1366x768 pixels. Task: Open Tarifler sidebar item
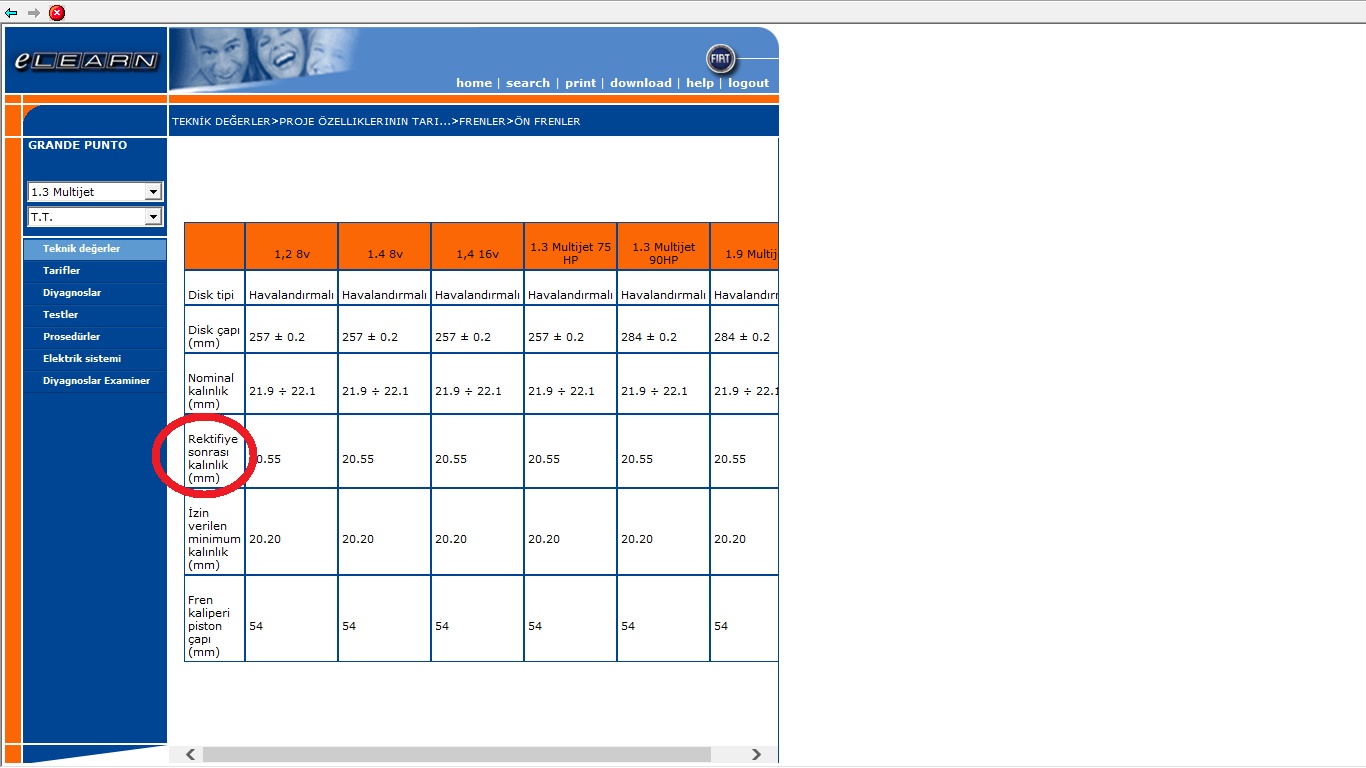(95, 271)
